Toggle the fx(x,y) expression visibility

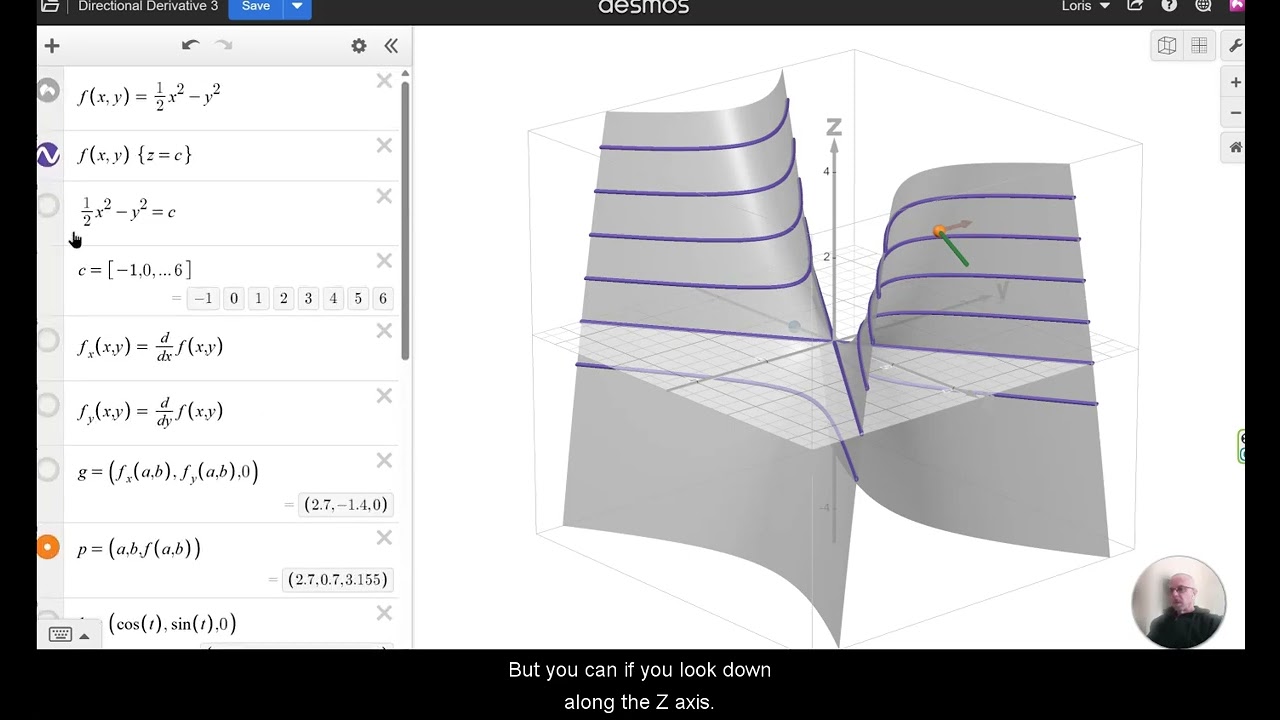tap(48, 340)
